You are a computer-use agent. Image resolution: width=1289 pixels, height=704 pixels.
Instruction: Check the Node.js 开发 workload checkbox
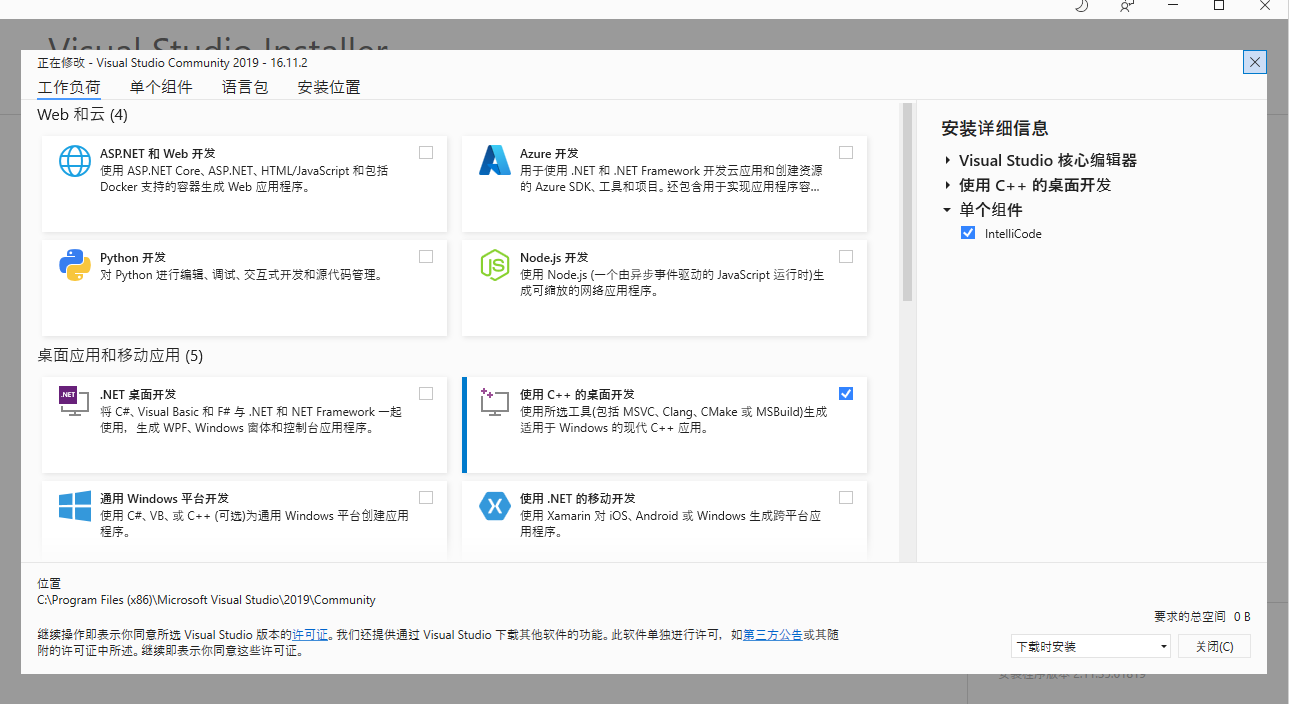coord(846,257)
